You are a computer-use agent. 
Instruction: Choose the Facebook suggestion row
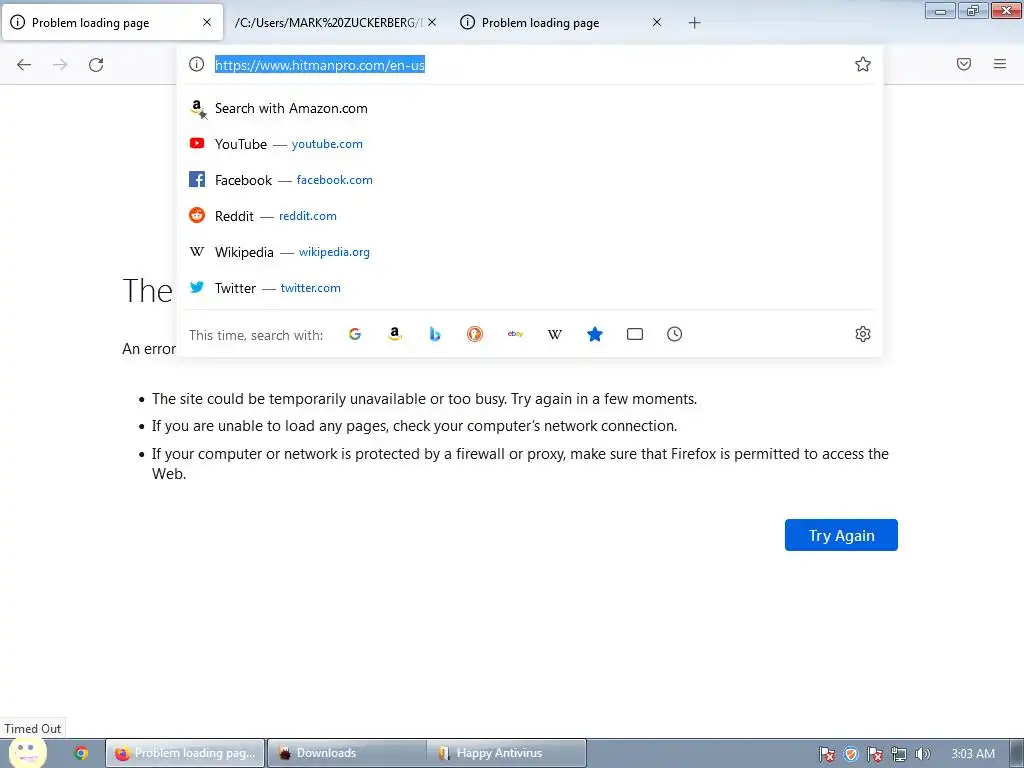530,180
